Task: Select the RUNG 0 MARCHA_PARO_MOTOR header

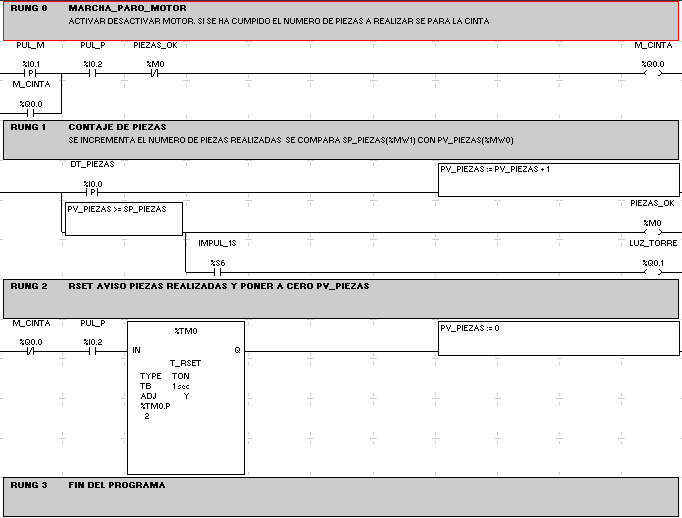Action: [341, 21]
